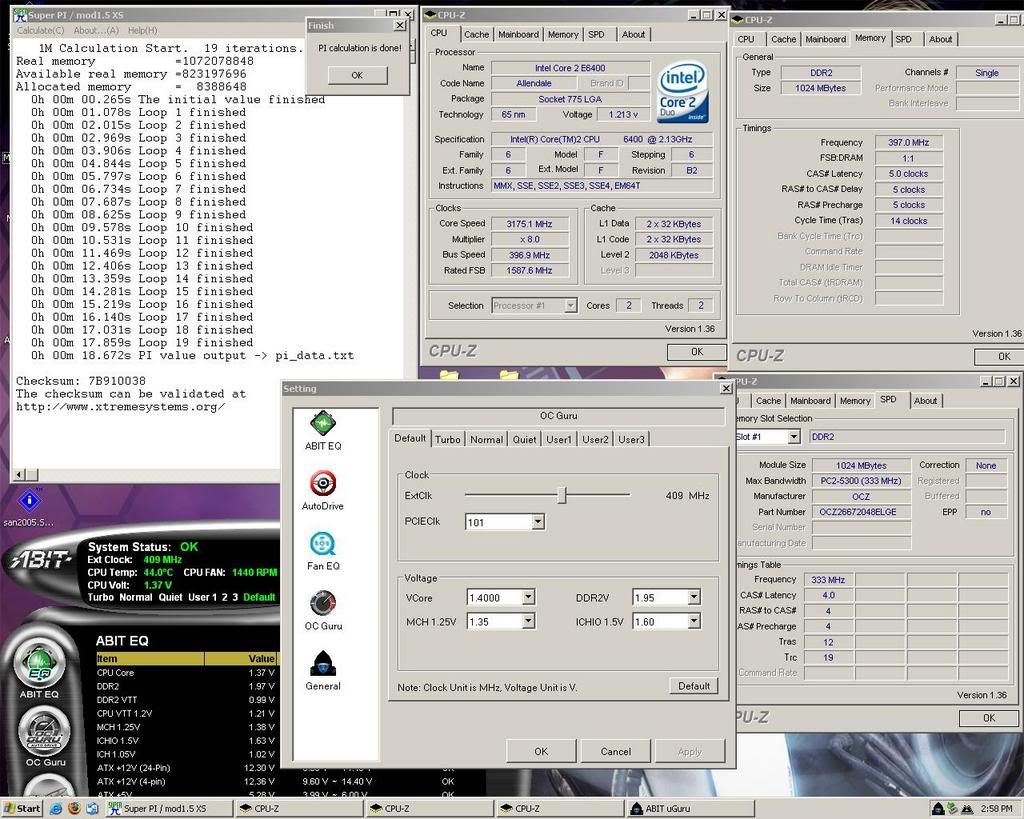Click OK in the PI calculation done dialog
This screenshot has width=1024, height=819.
click(x=357, y=75)
